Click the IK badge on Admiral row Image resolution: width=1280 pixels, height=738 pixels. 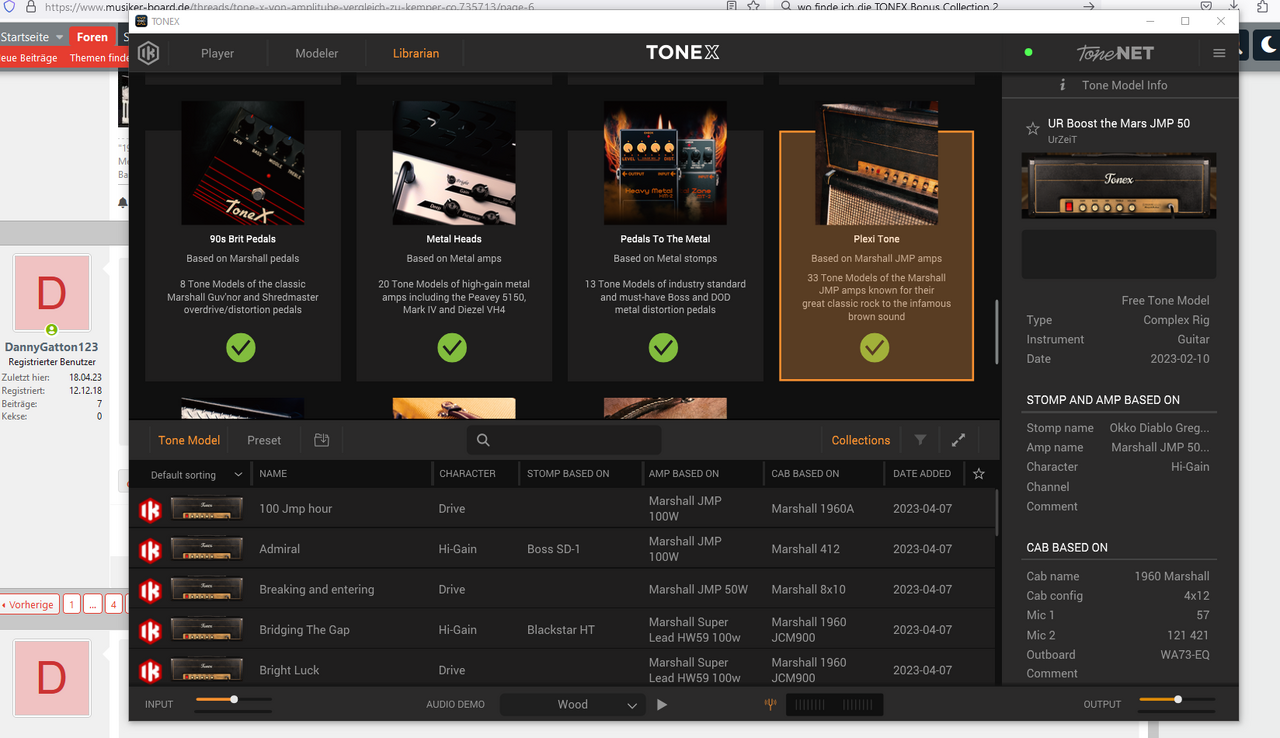coord(150,549)
